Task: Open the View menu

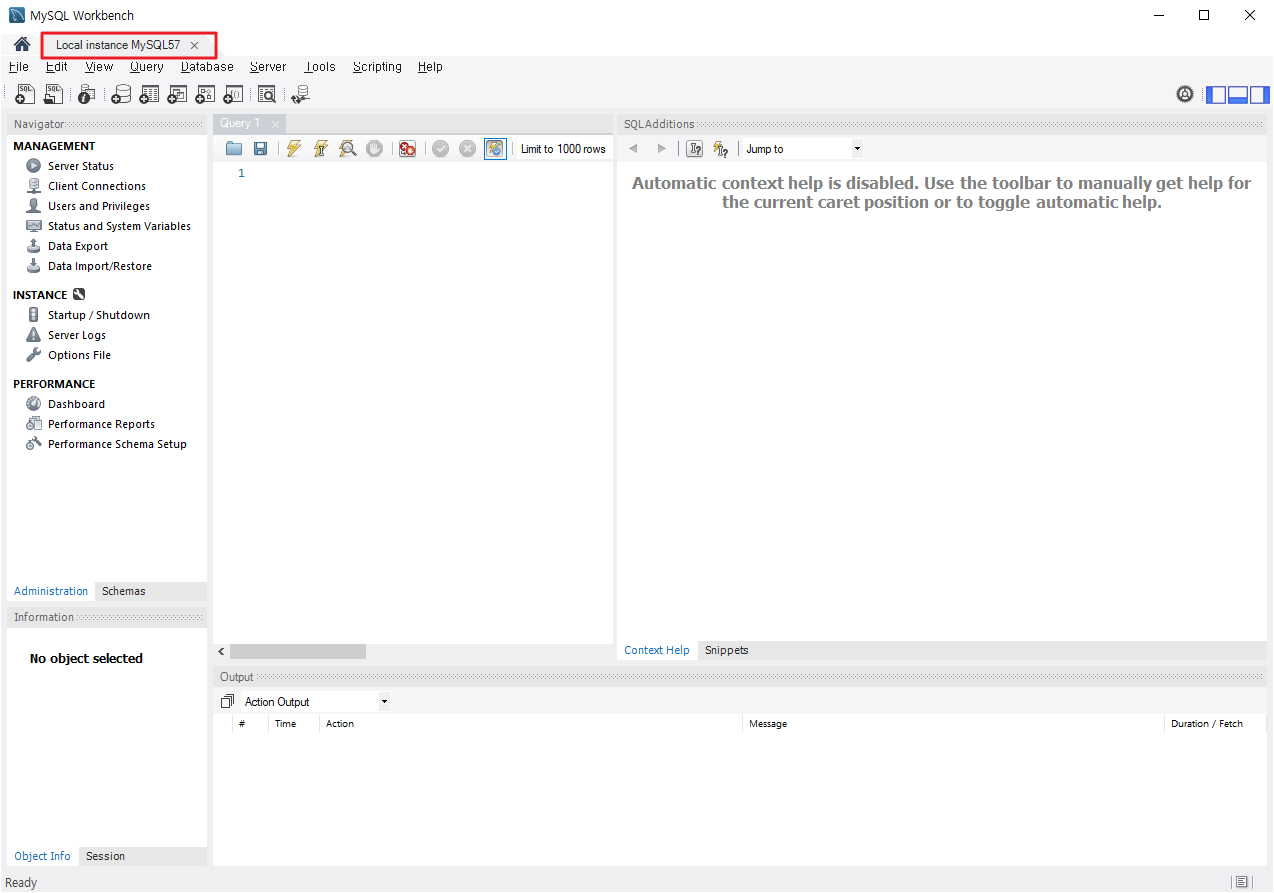Action: pyautogui.click(x=99, y=67)
